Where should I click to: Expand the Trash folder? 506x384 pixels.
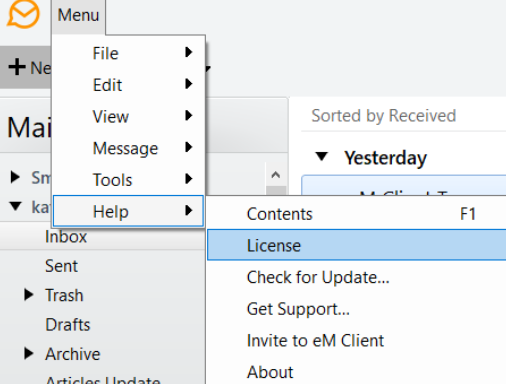tap(29, 295)
